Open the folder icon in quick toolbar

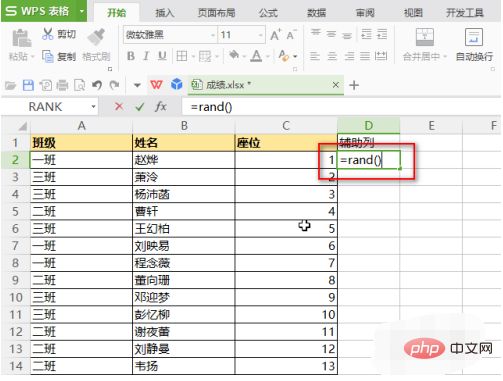click(10, 85)
